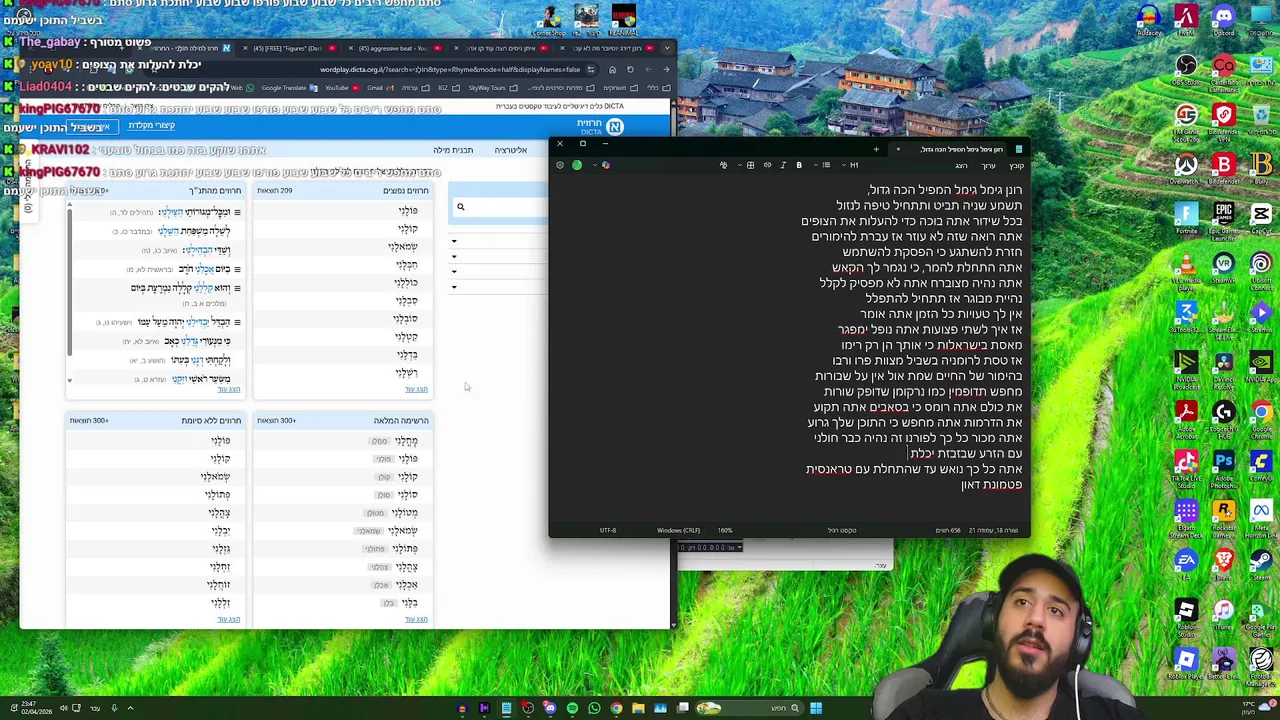Expand the H1 heading dropdown in Notepad
Image resolution: width=1280 pixels, height=720 pixels.
click(x=844, y=165)
